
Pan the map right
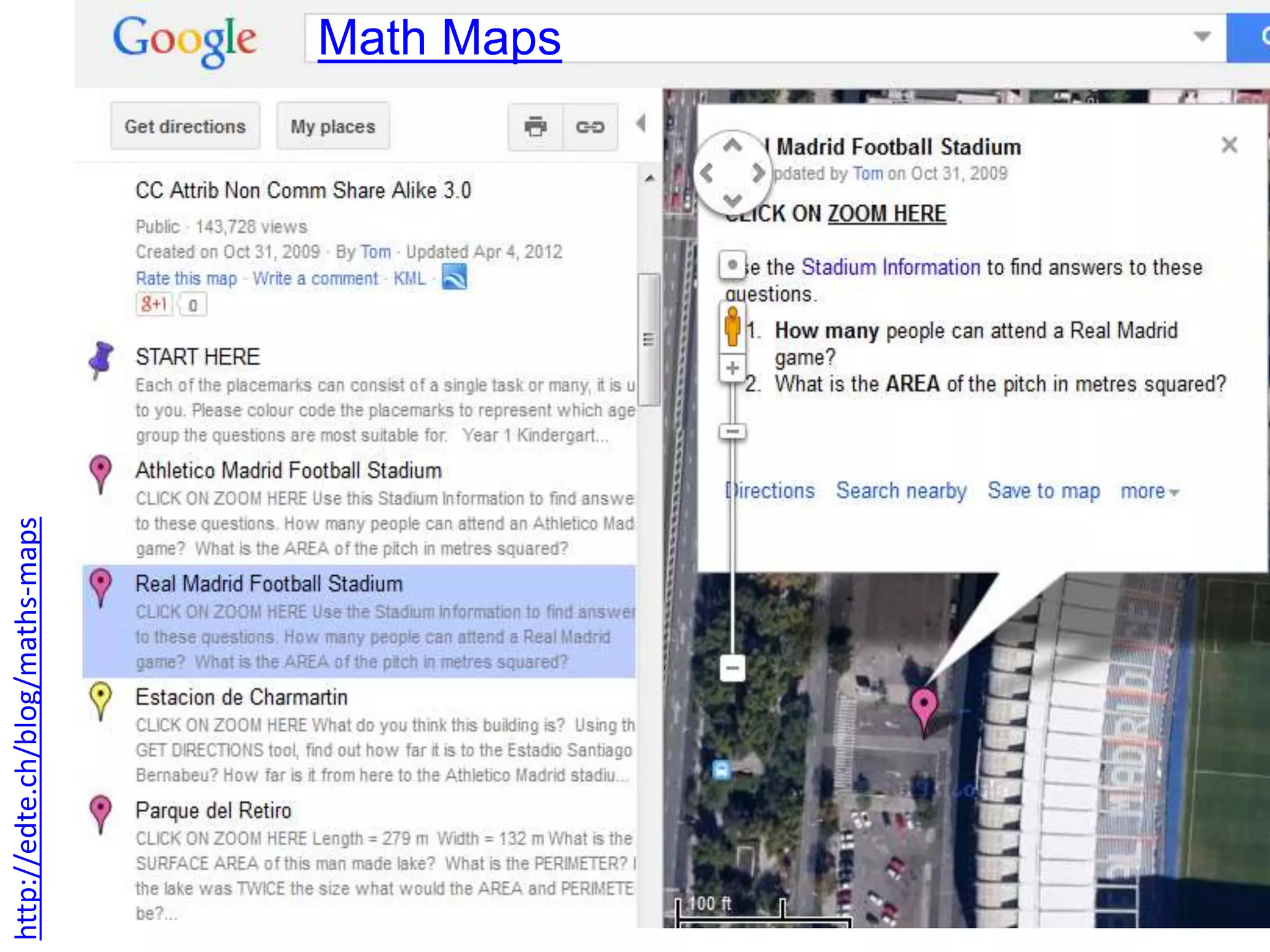(758, 174)
